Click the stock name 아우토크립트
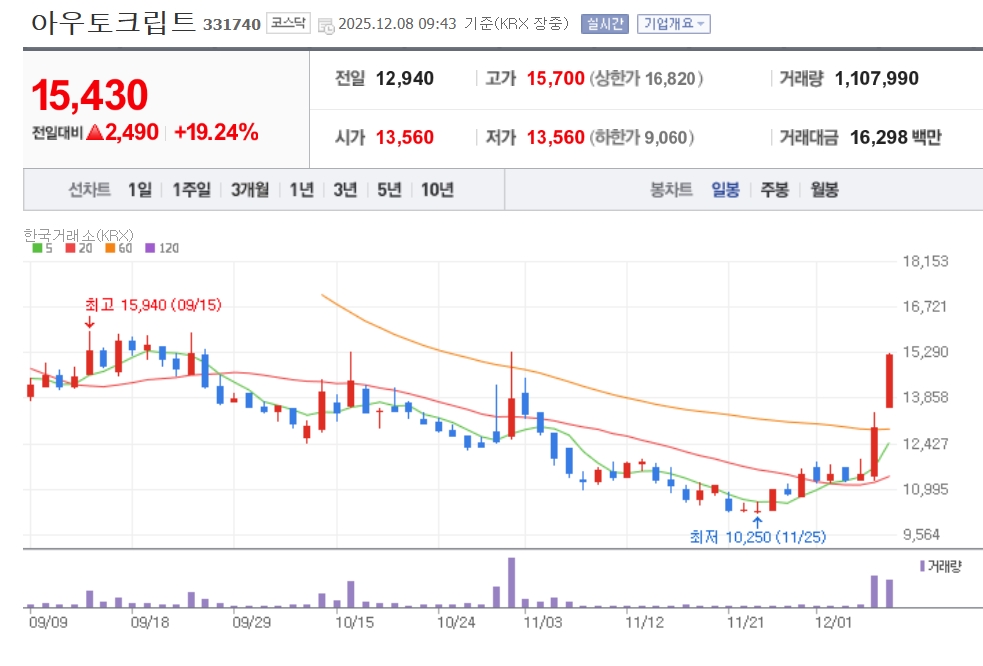 coord(113,23)
